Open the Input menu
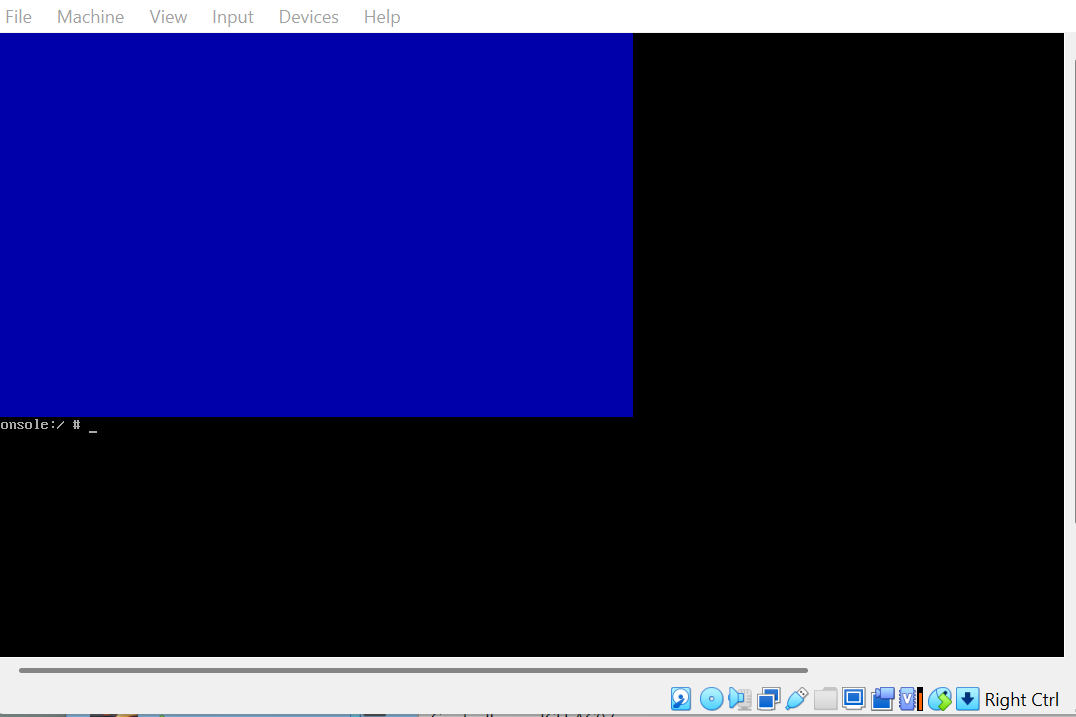The image size is (1076, 717). (x=233, y=17)
